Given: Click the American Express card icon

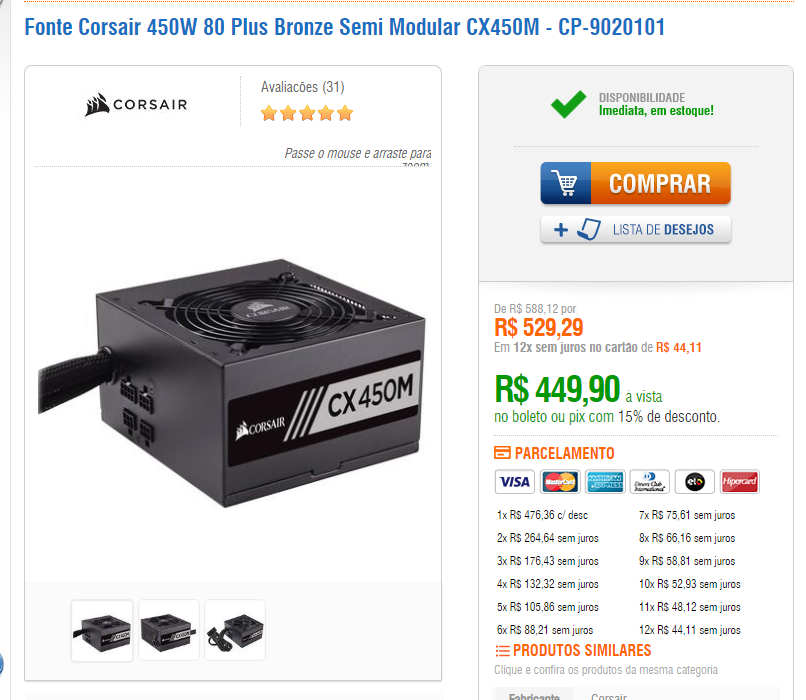Looking at the screenshot, I should pyautogui.click(x=605, y=482).
